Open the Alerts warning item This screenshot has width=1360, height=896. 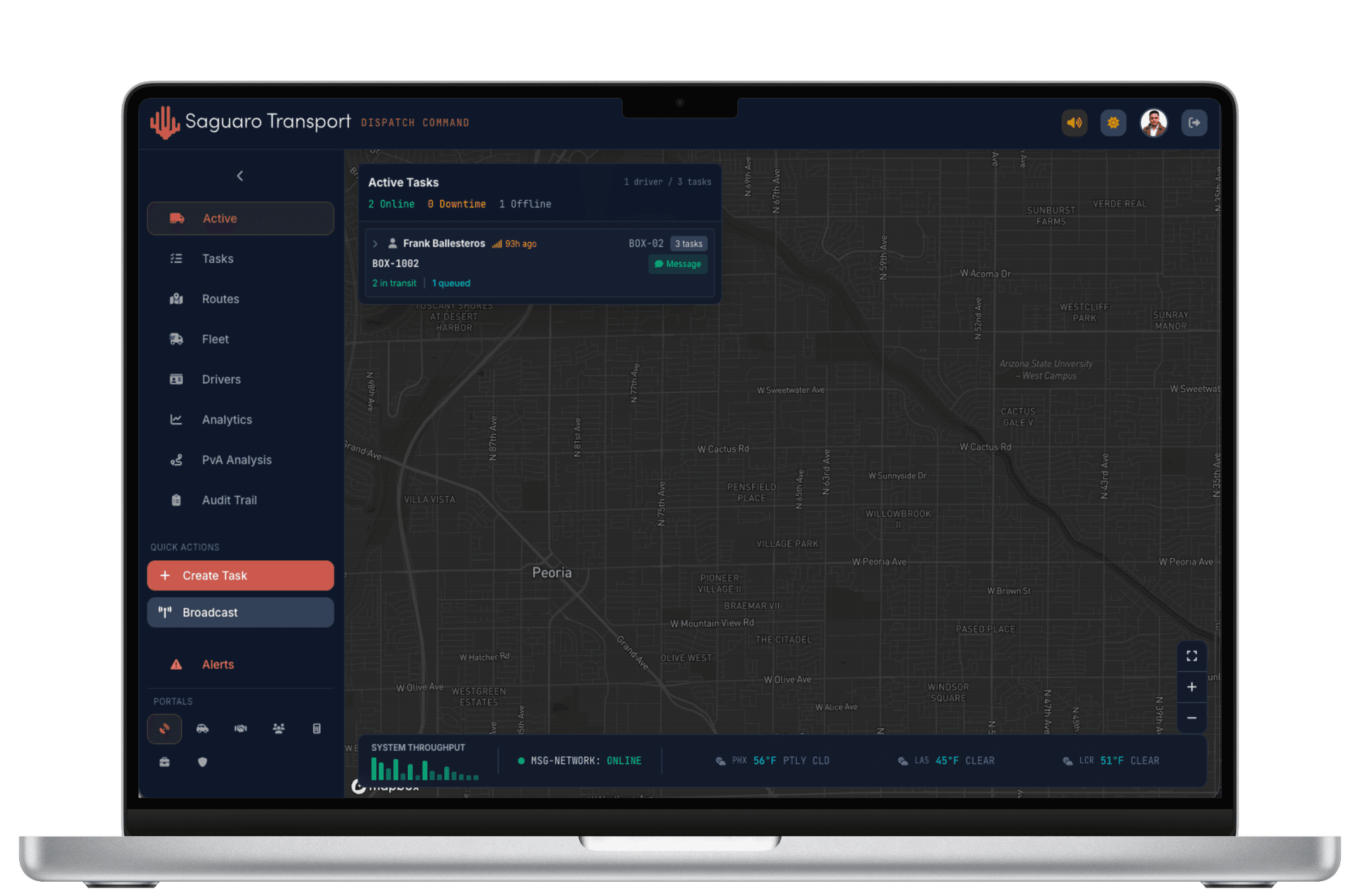(217, 664)
